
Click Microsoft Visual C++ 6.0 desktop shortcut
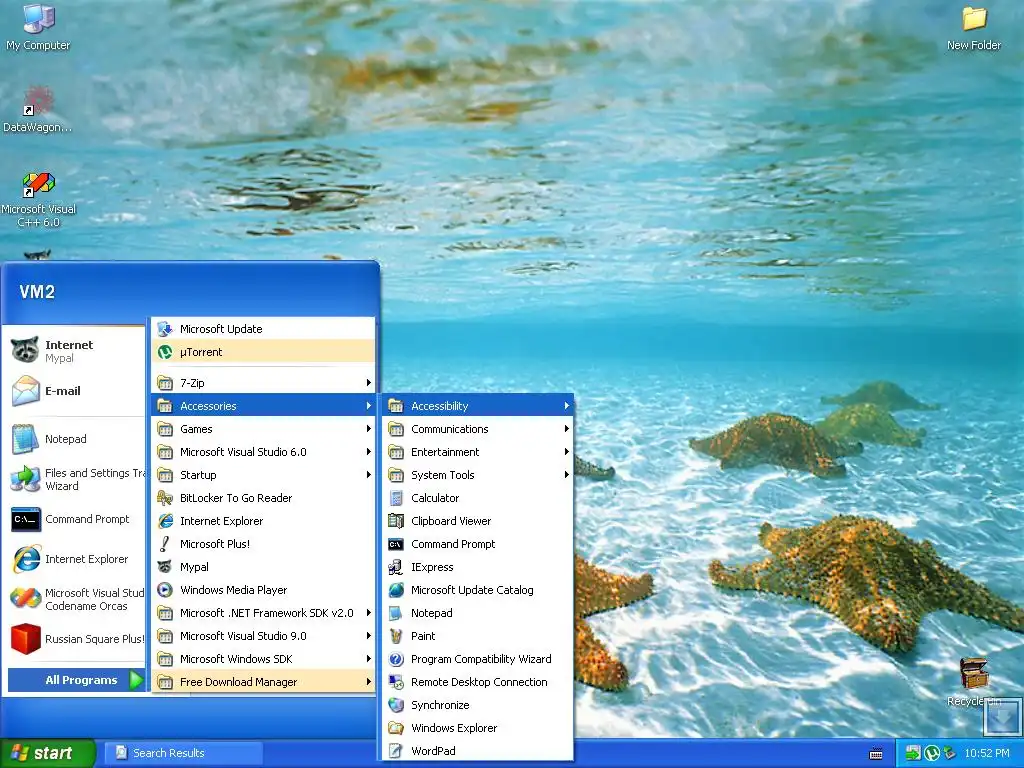(39, 199)
